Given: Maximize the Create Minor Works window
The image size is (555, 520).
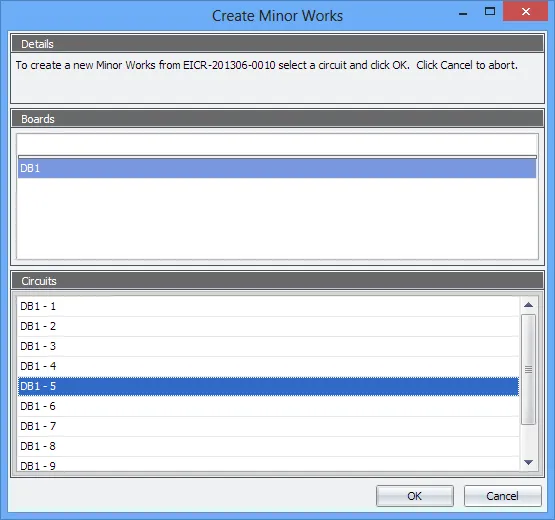Looking at the screenshot, I should coord(490,12).
